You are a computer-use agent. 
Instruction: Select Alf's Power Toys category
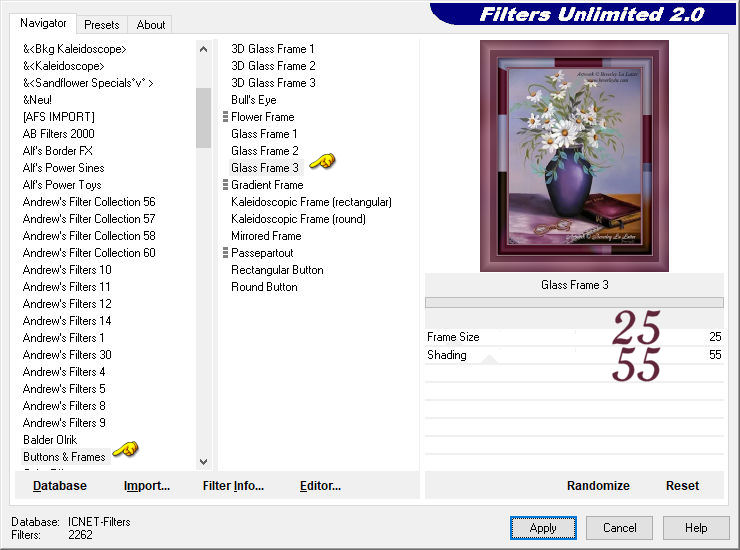point(62,185)
